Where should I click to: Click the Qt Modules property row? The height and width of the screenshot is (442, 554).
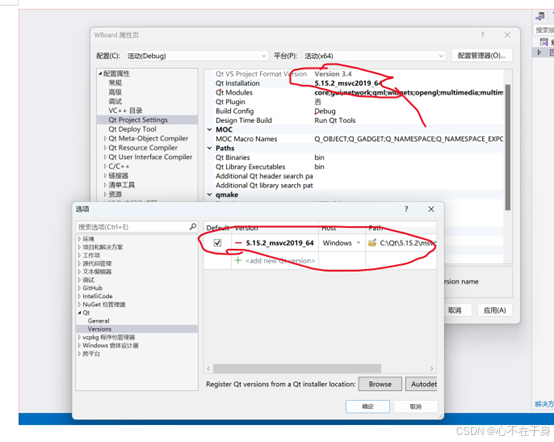click(354, 93)
